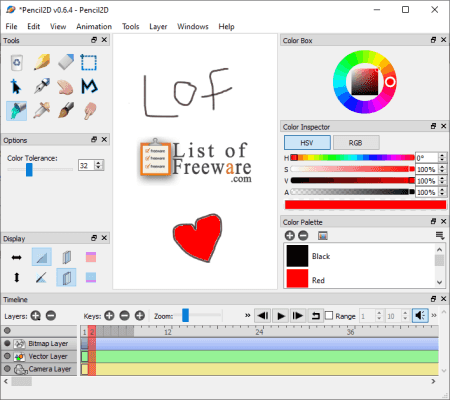450x400 pixels.
Task: Toggle the sound button in Timeline
Action: click(420, 316)
